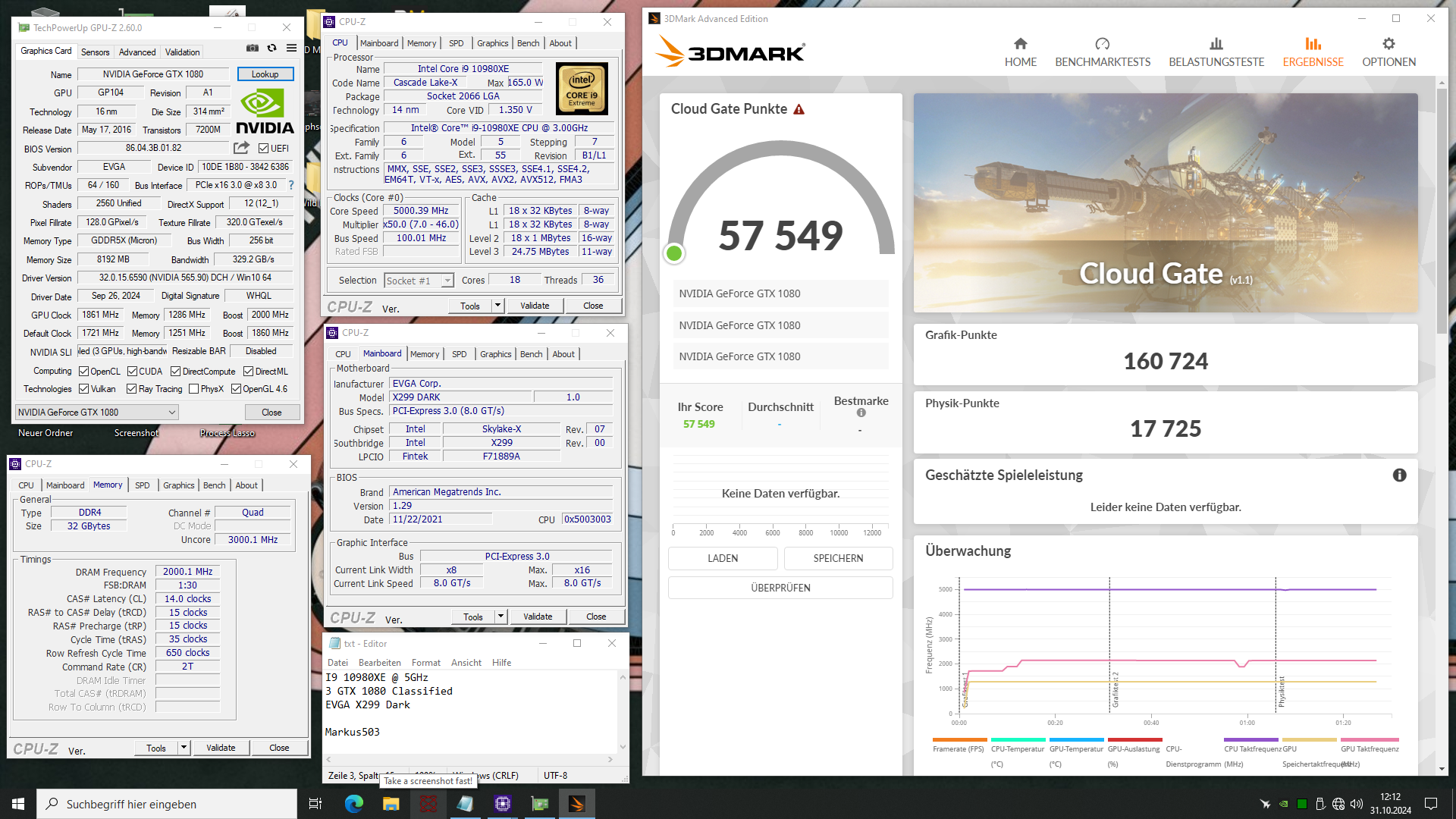This screenshot has width=1456, height=819.
Task: Click the editor horizontal scrollbar
Action: tap(470, 758)
